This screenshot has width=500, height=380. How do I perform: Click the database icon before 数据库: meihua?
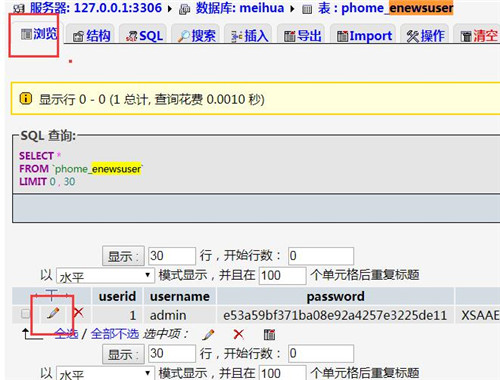(184, 9)
